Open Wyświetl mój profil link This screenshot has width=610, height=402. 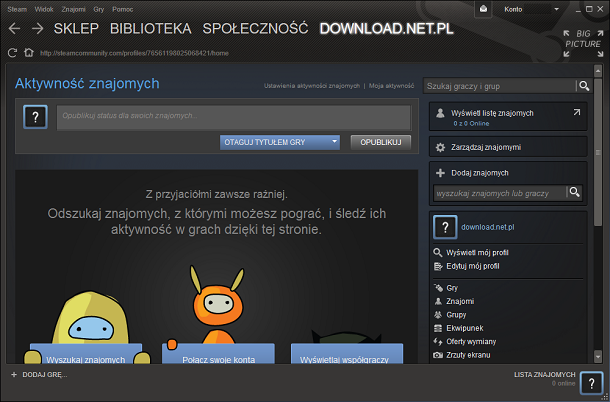tap(477, 253)
